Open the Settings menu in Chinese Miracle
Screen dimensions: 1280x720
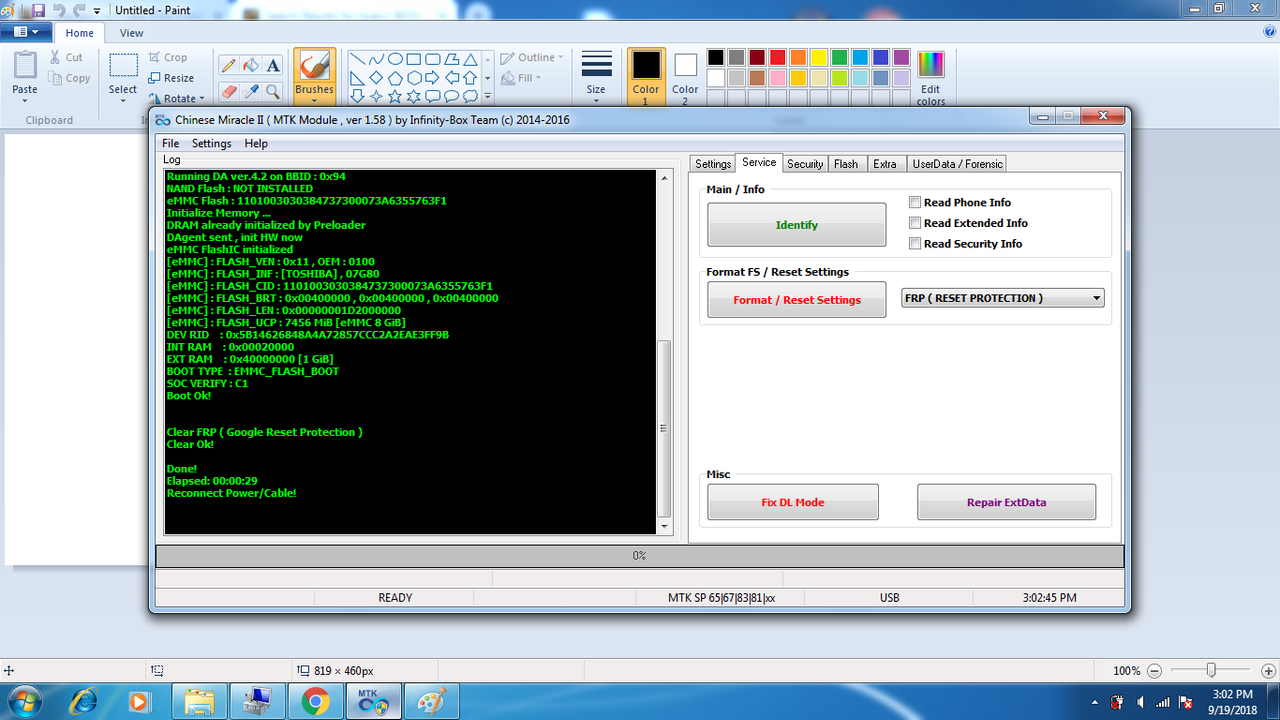click(x=211, y=144)
